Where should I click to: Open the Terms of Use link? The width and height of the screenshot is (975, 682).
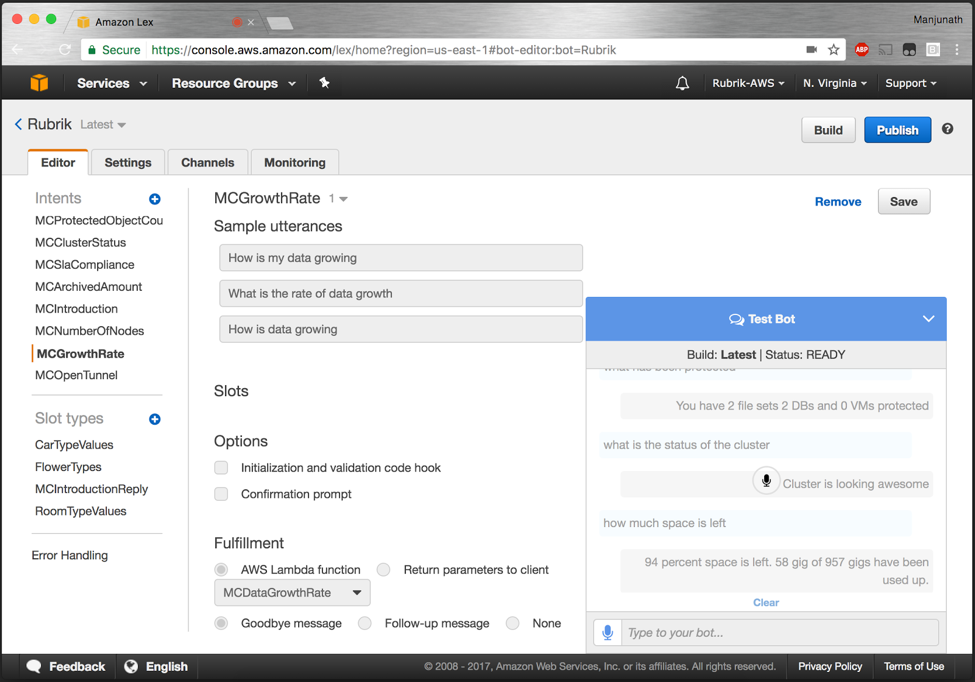(x=913, y=666)
